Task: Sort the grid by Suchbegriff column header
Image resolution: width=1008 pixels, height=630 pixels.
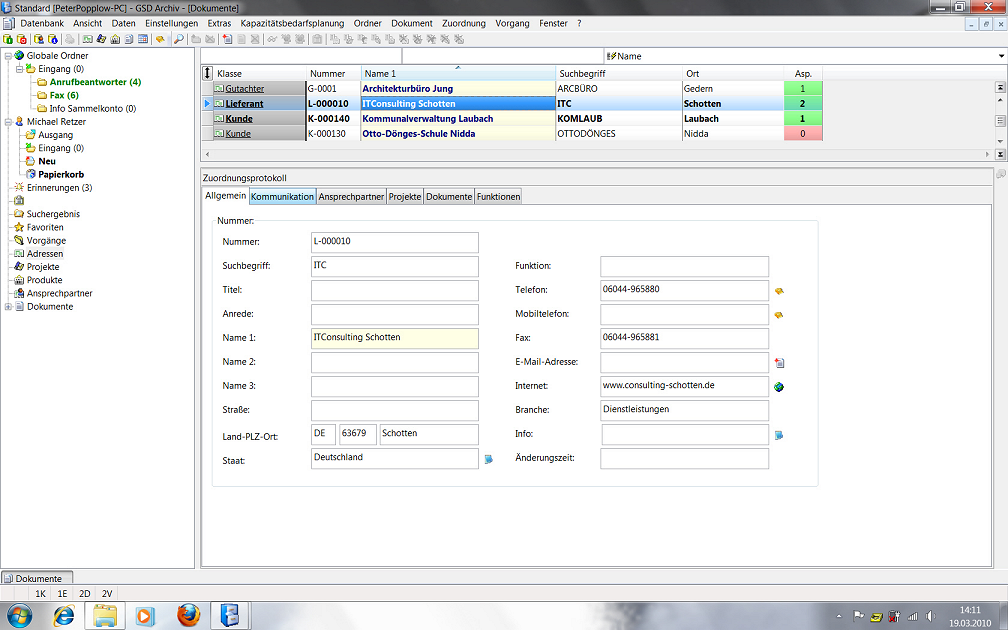Action: (618, 73)
